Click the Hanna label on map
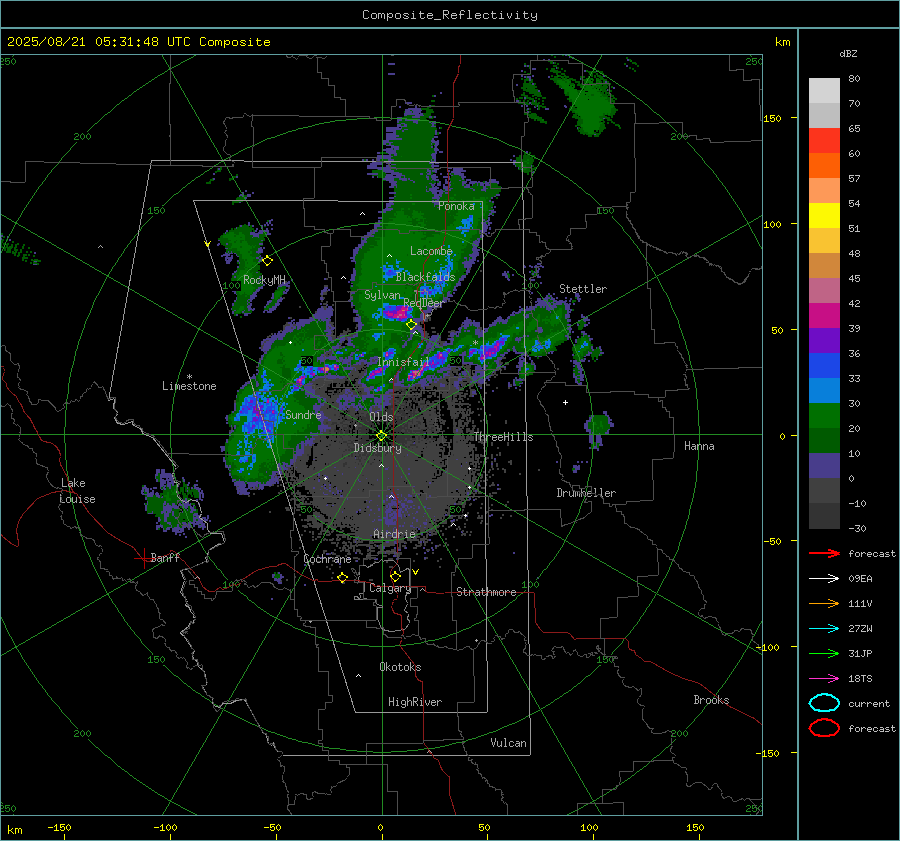Screen dimensions: 900x841 [x=699, y=446]
